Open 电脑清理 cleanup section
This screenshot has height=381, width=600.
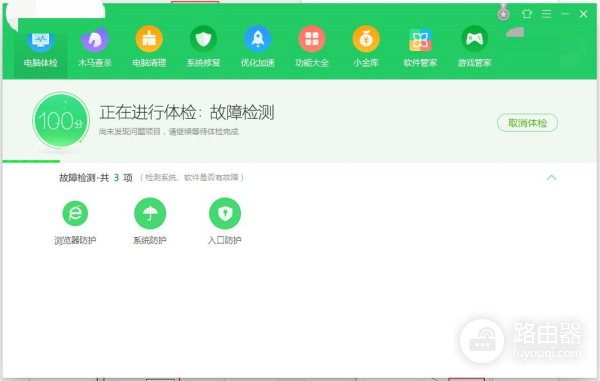149,48
